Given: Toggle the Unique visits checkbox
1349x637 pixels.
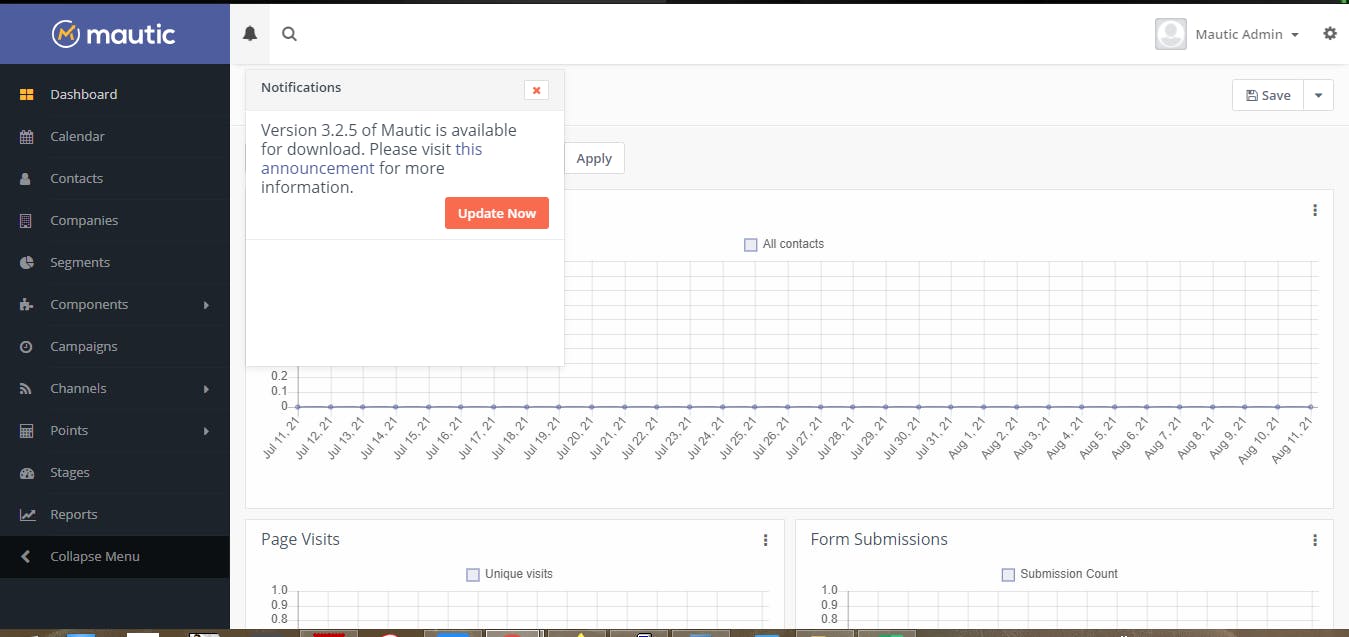Looking at the screenshot, I should tap(472, 574).
